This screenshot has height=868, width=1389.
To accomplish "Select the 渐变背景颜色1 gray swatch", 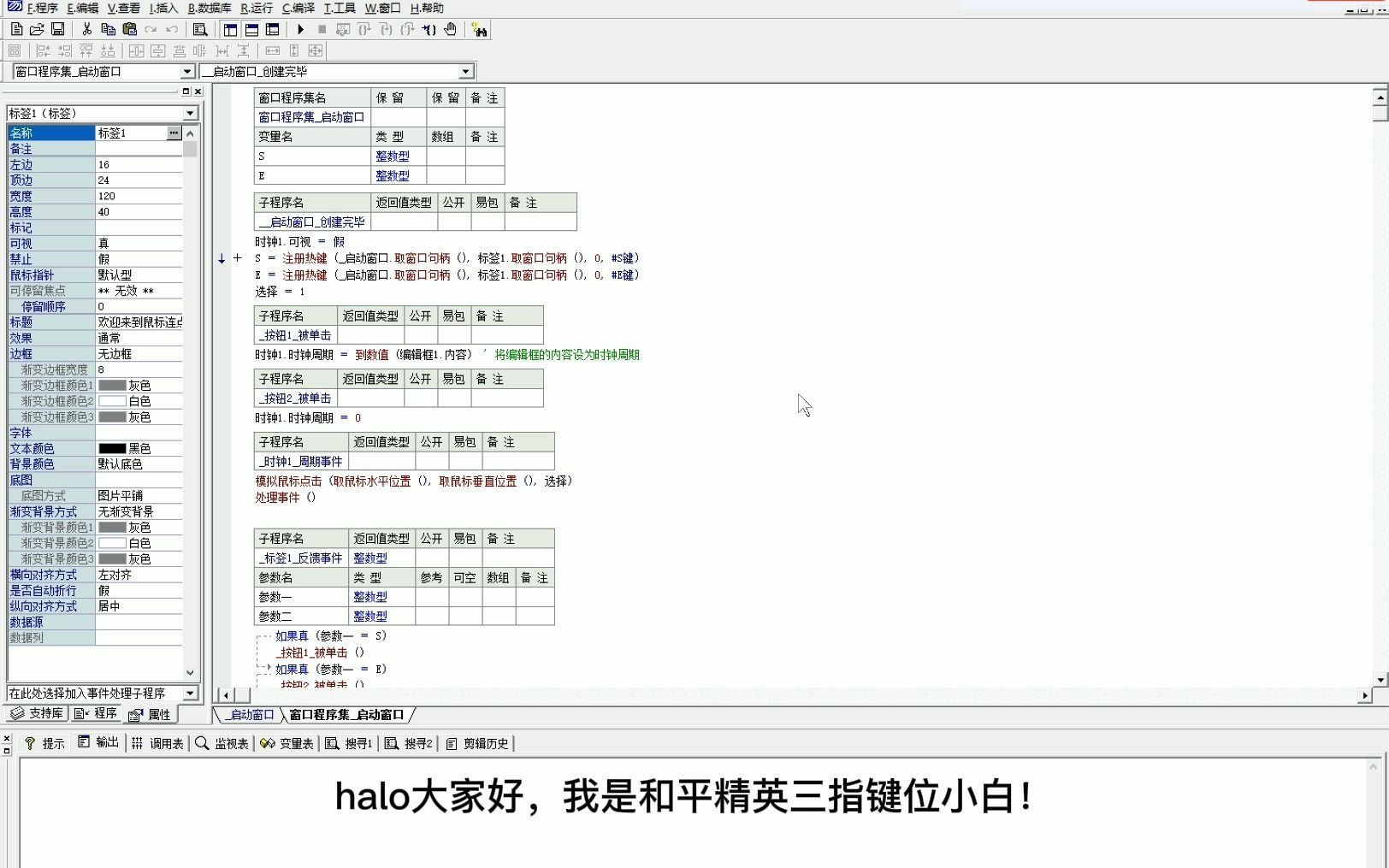I will point(112,528).
